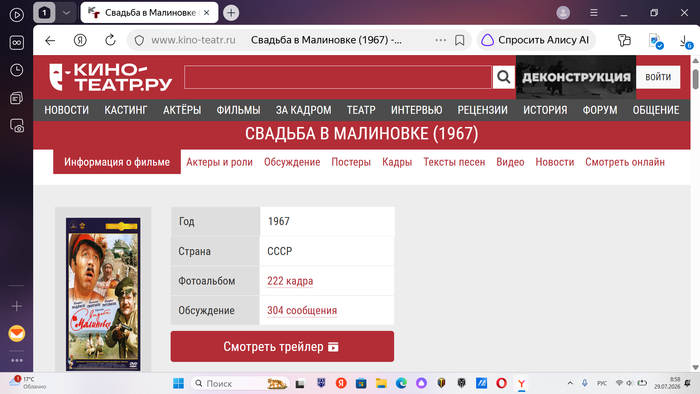Image resolution: width=700 pixels, height=394 pixels.
Task: Reload the page with the refresh icon
Action: tap(110, 40)
